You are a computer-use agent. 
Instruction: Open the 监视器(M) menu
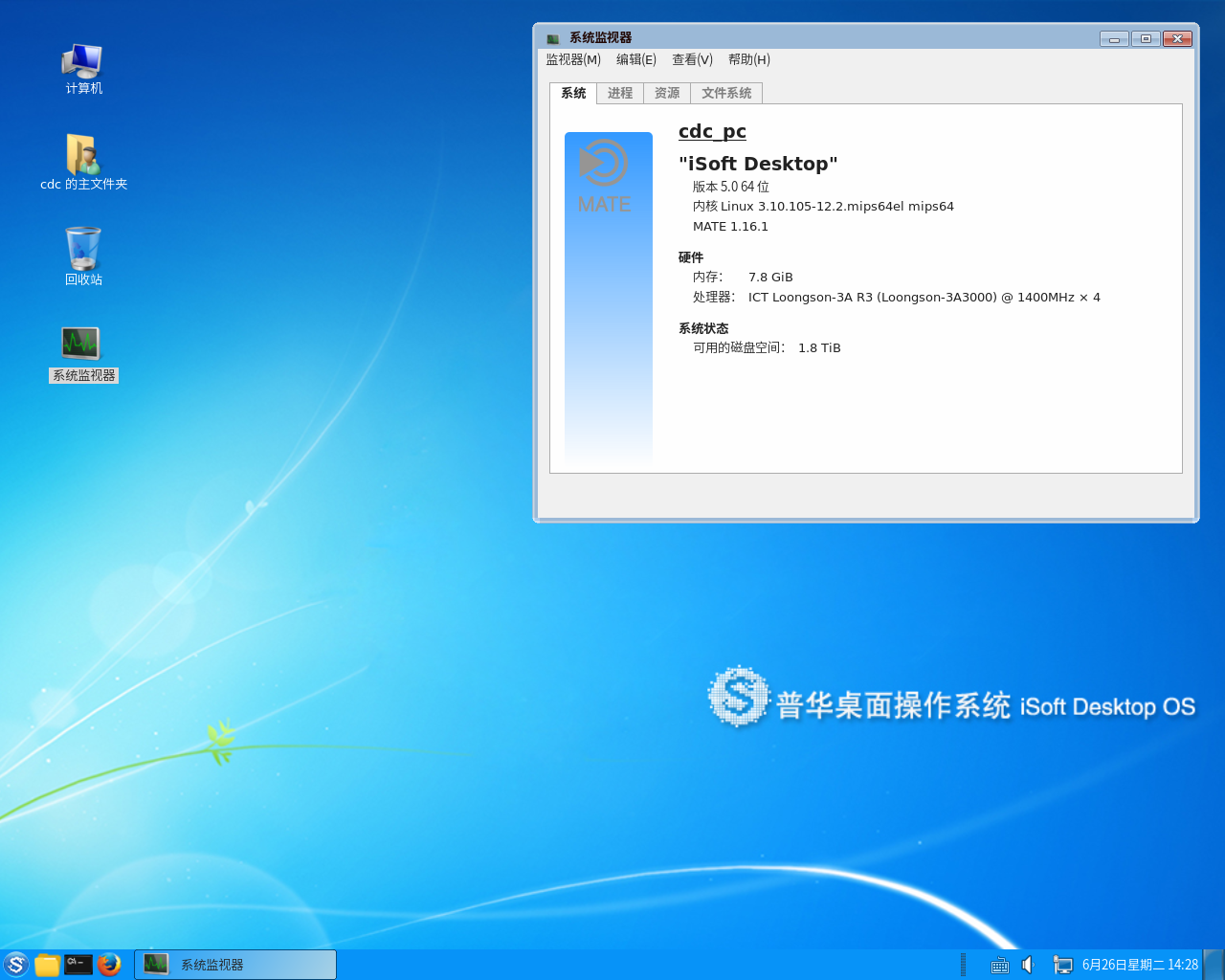[573, 59]
